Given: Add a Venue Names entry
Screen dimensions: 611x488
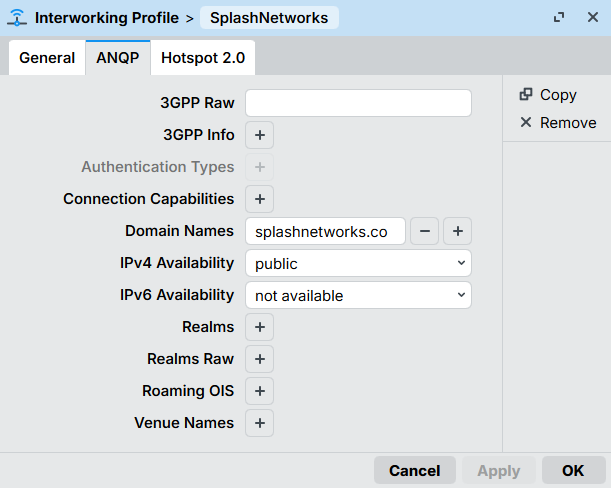Looking at the screenshot, I should click(x=259, y=423).
